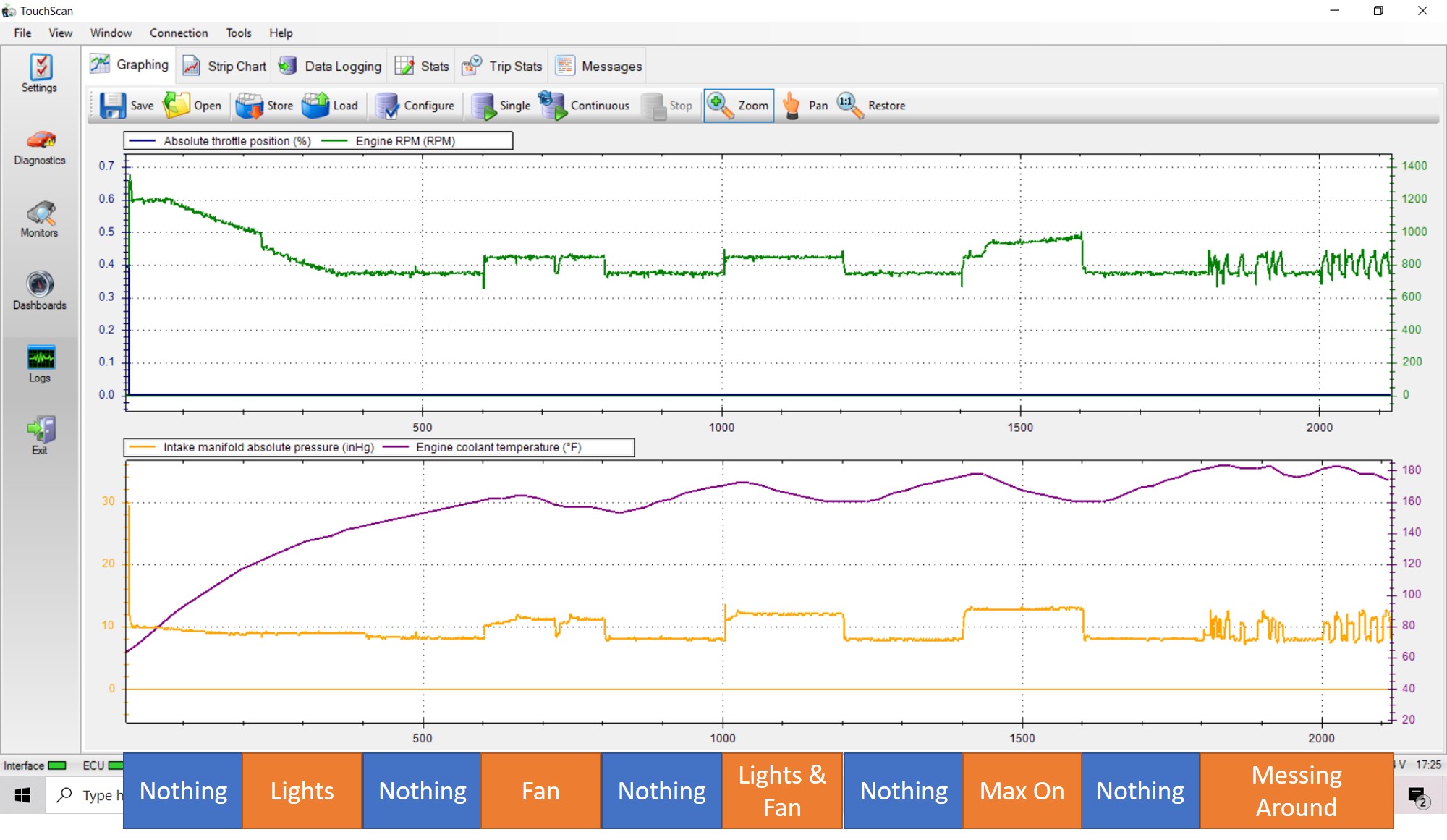The height and width of the screenshot is (840, 1447).
Task: Open the Connection menu
Action: coord(179,33)
